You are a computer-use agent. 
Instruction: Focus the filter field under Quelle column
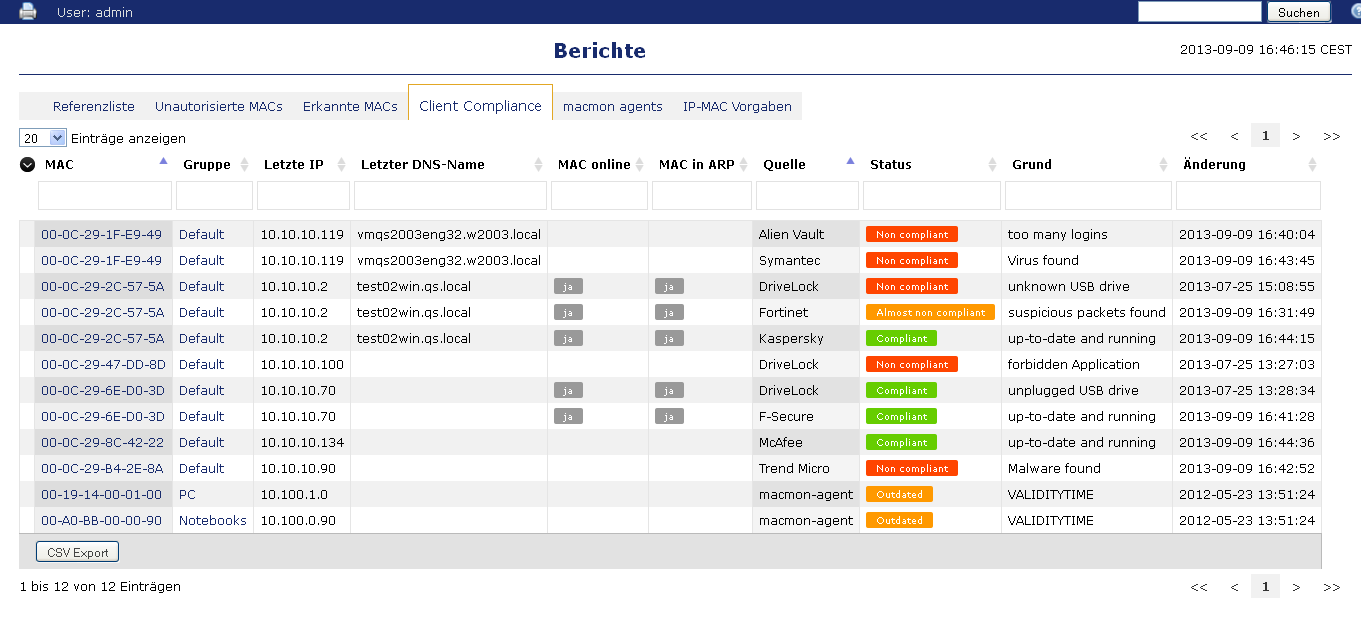click(807, 195)
